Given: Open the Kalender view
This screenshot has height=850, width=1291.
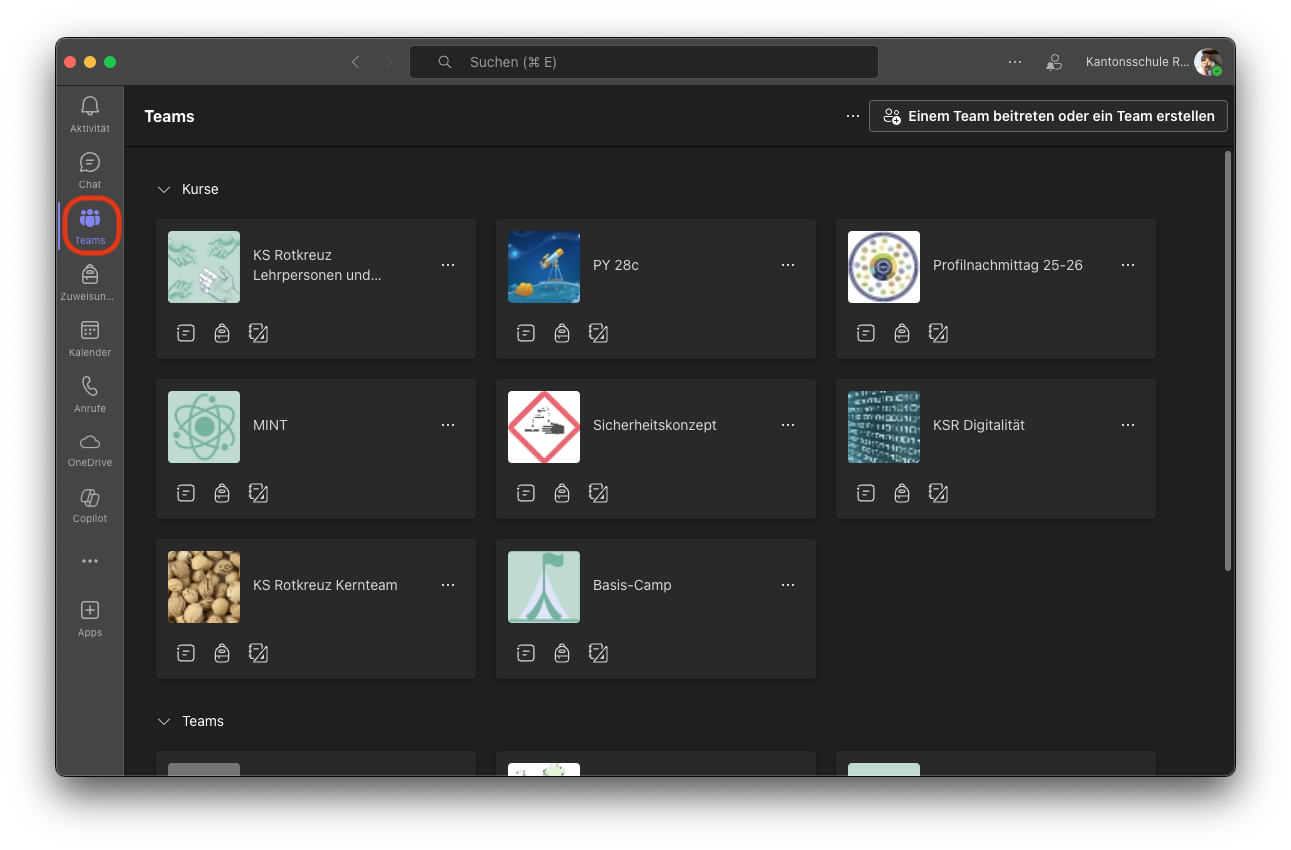Looking at the screenshot, I should (x=90, y=338).
